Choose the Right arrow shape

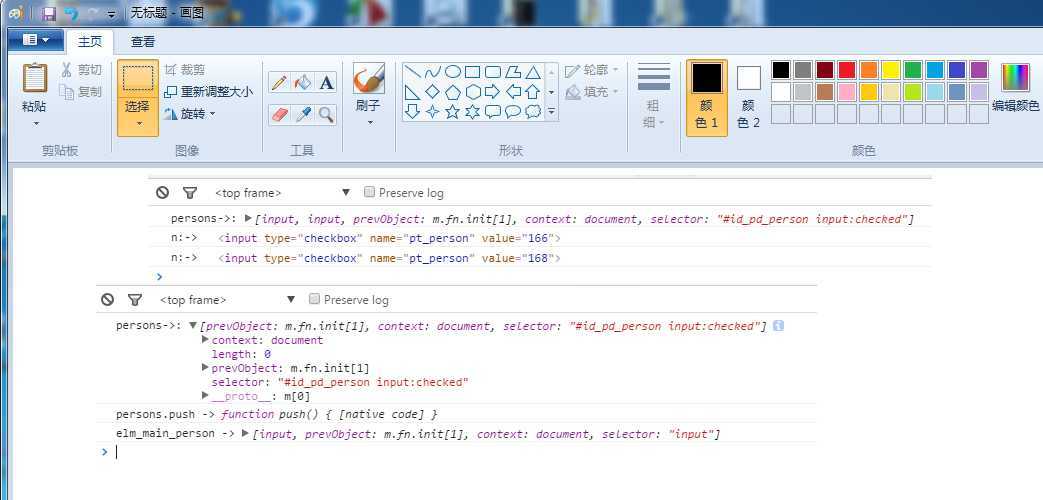click(x=493, y=92)
